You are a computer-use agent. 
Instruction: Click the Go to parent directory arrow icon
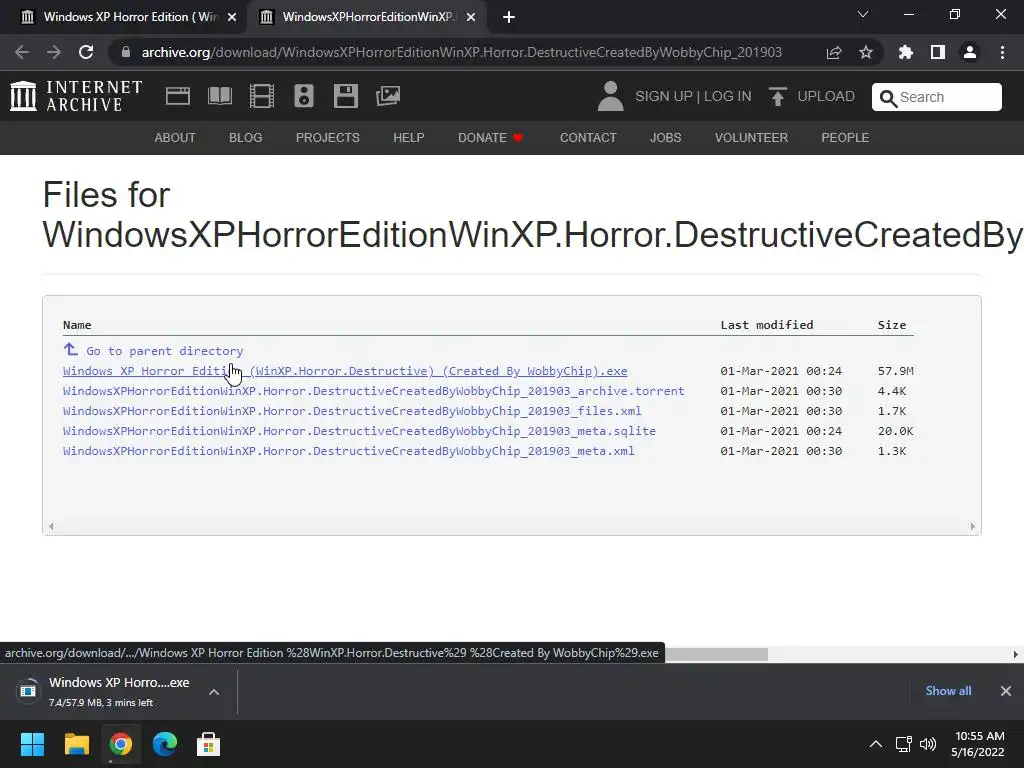pos(71,349)
